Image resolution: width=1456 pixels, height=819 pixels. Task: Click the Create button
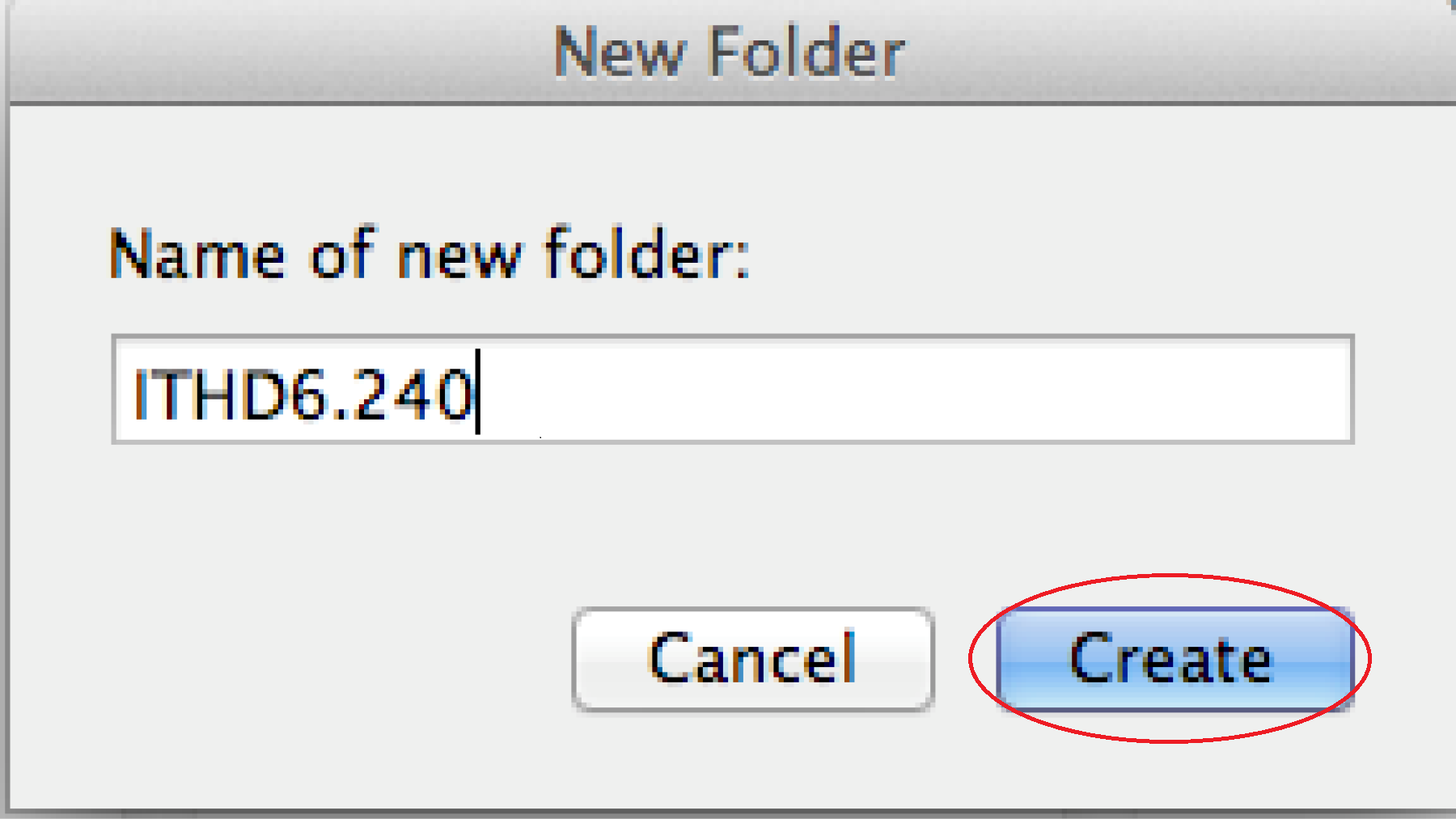1175,659
